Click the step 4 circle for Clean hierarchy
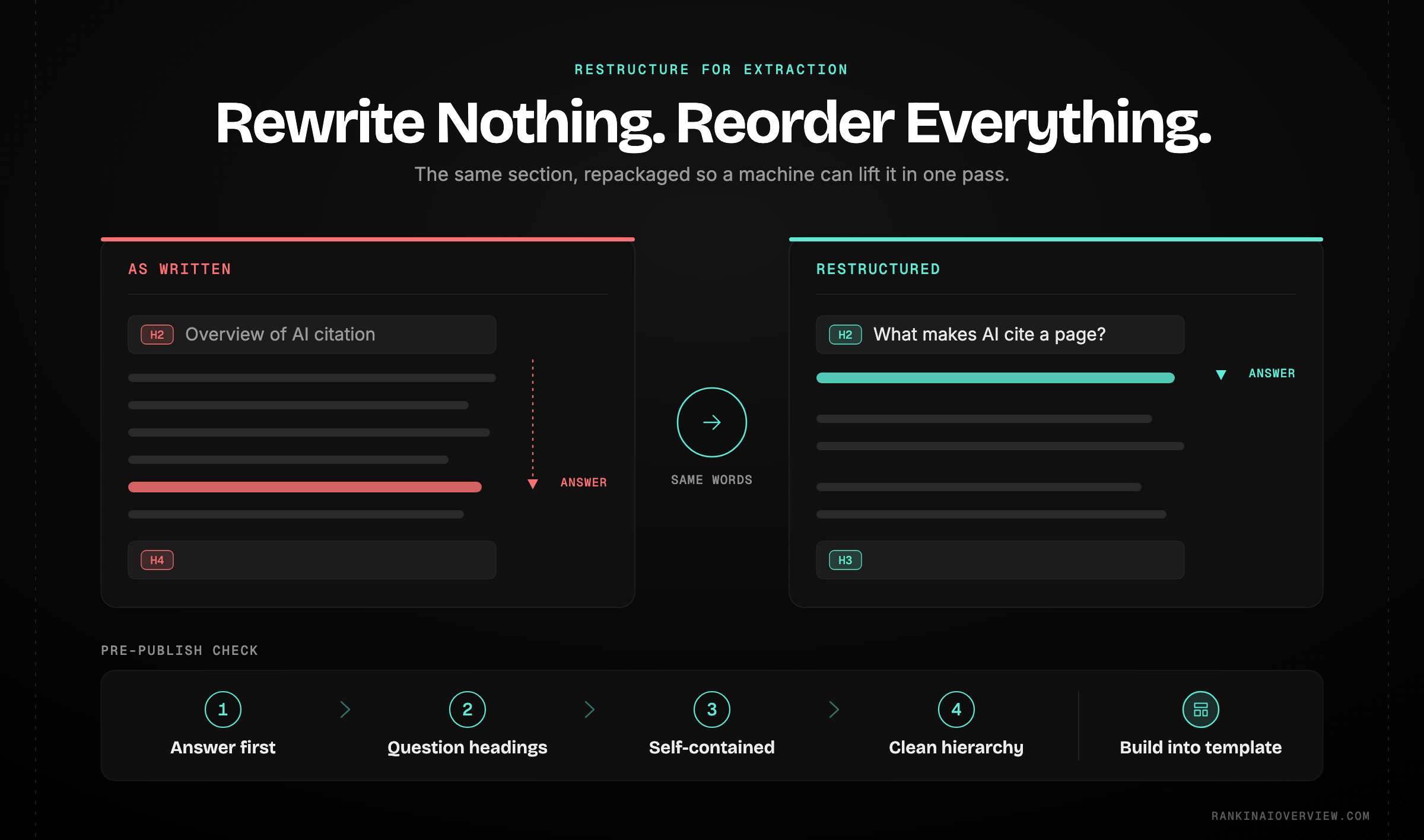Image resolution: width=1424 pixels, height=840 pixels. pyautogui.click(x=956, y=709)
